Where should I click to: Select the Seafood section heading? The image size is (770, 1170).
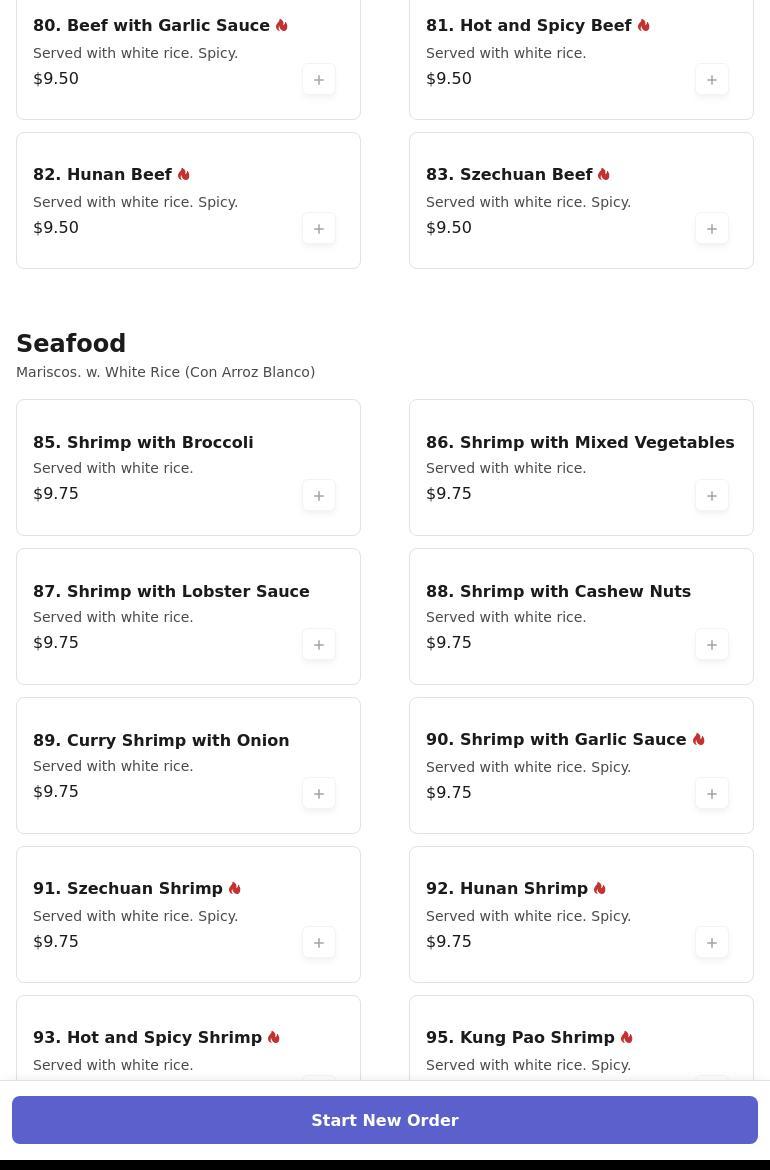pyautogui.click(x=71, y=344)
